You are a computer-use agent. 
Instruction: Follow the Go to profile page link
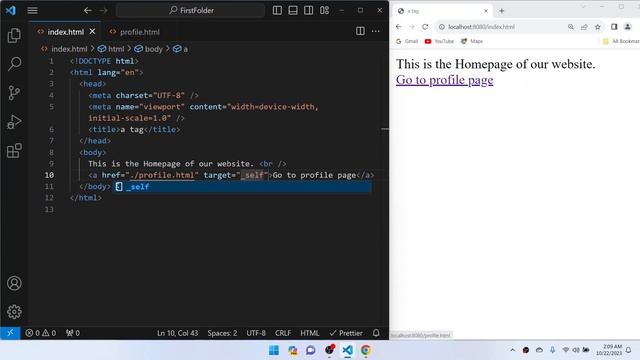click(x=444, y=80)
